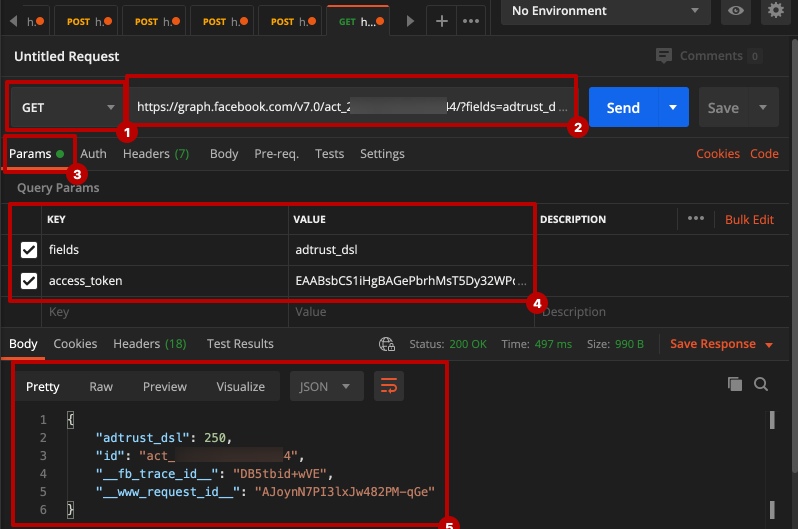The width and height of the screenshot is (798, 529).
Task: Select the Preview view mode
Action: tap(165, 386)
